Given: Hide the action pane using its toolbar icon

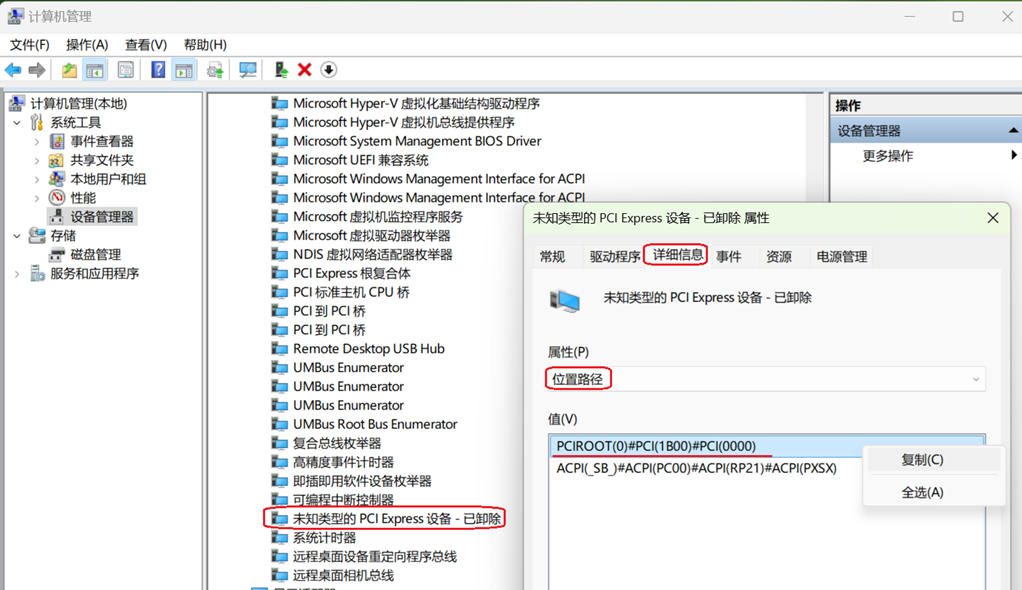Looking at the screenshot, I should (x=185, y=69).
